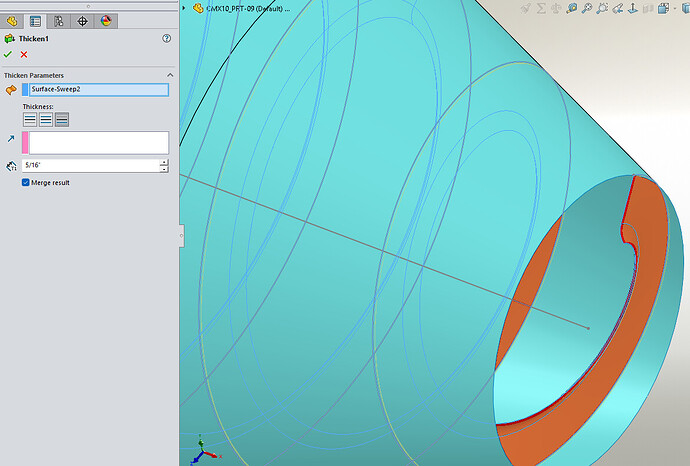Click the View Orientation cube icon
Image resolution: width=690 pixels, height=466 pixels.
pos(663,8)
